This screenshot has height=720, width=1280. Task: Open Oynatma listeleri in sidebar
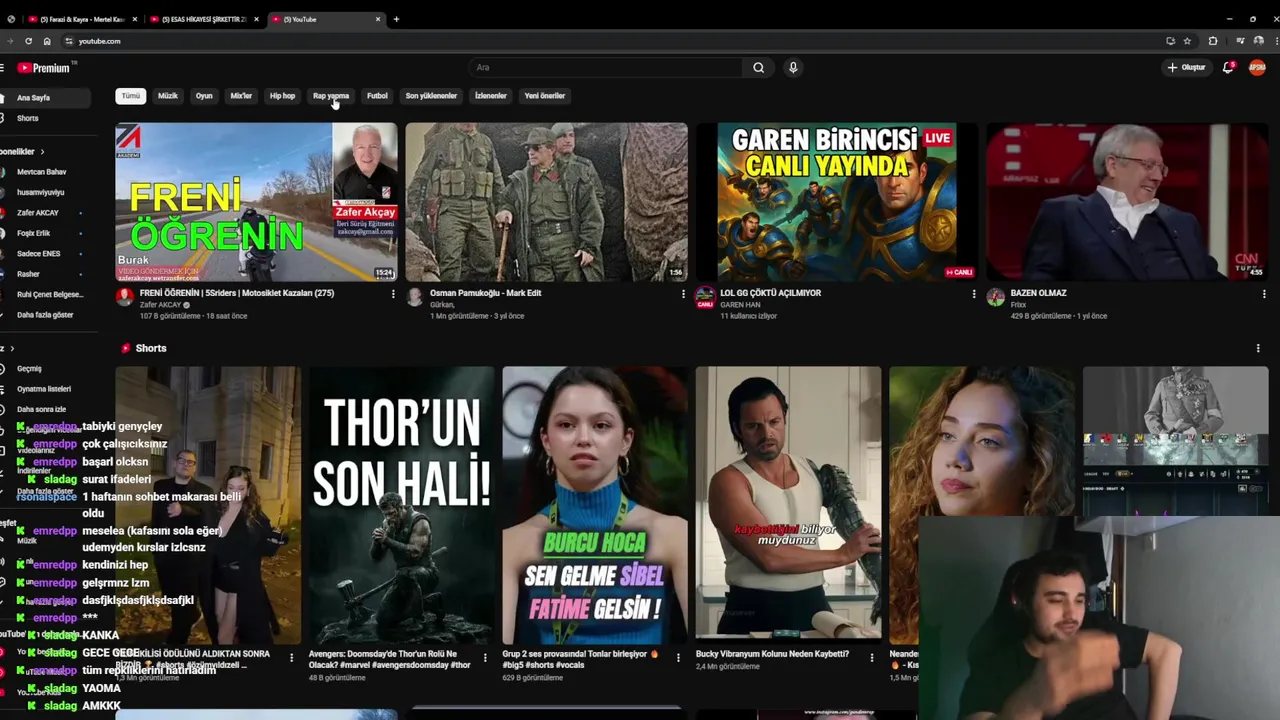44,389
